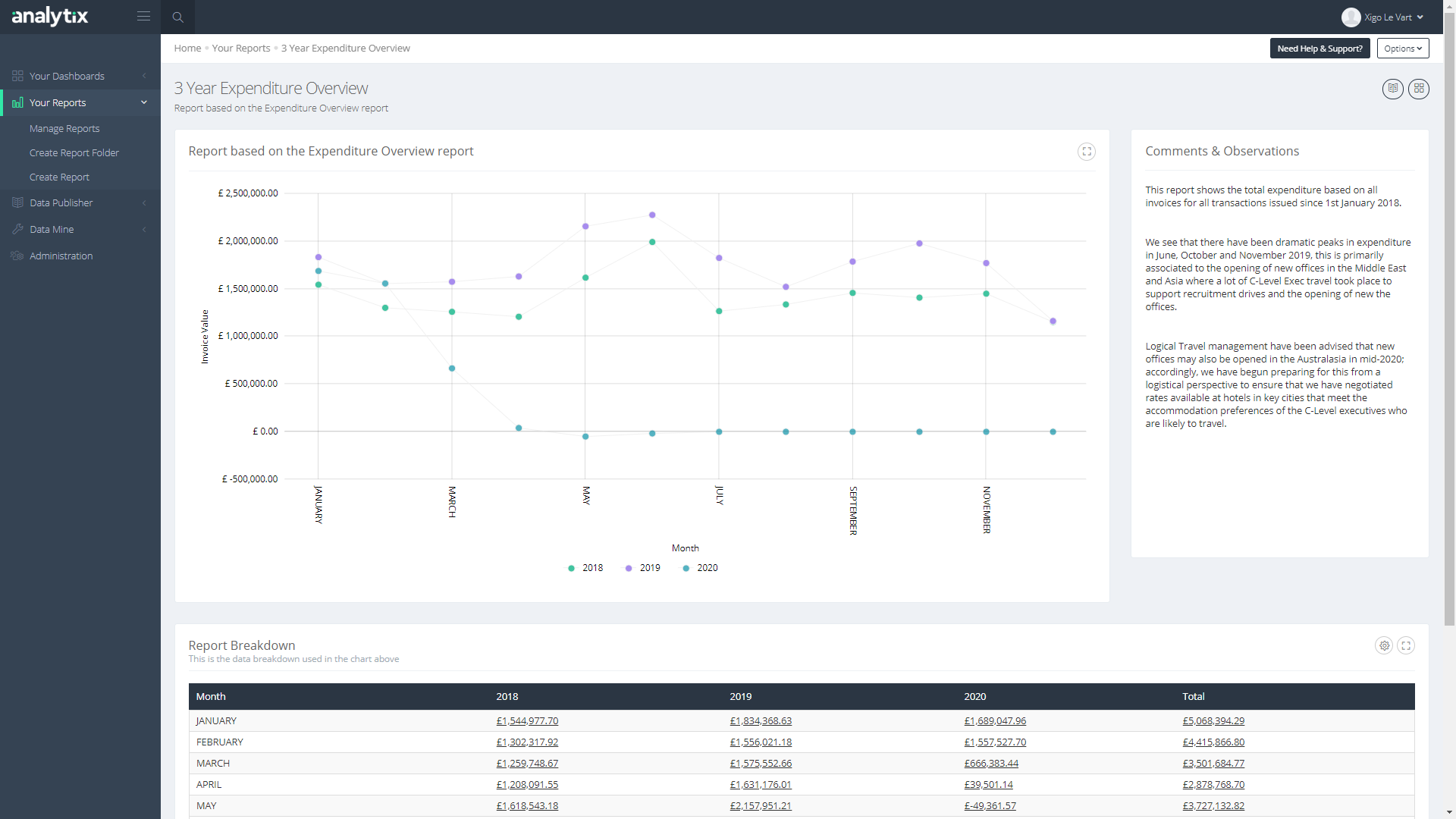
Task: Click the page vertical scrollbar thumb
Action: pyautogui.click(x=1449, y=318)
